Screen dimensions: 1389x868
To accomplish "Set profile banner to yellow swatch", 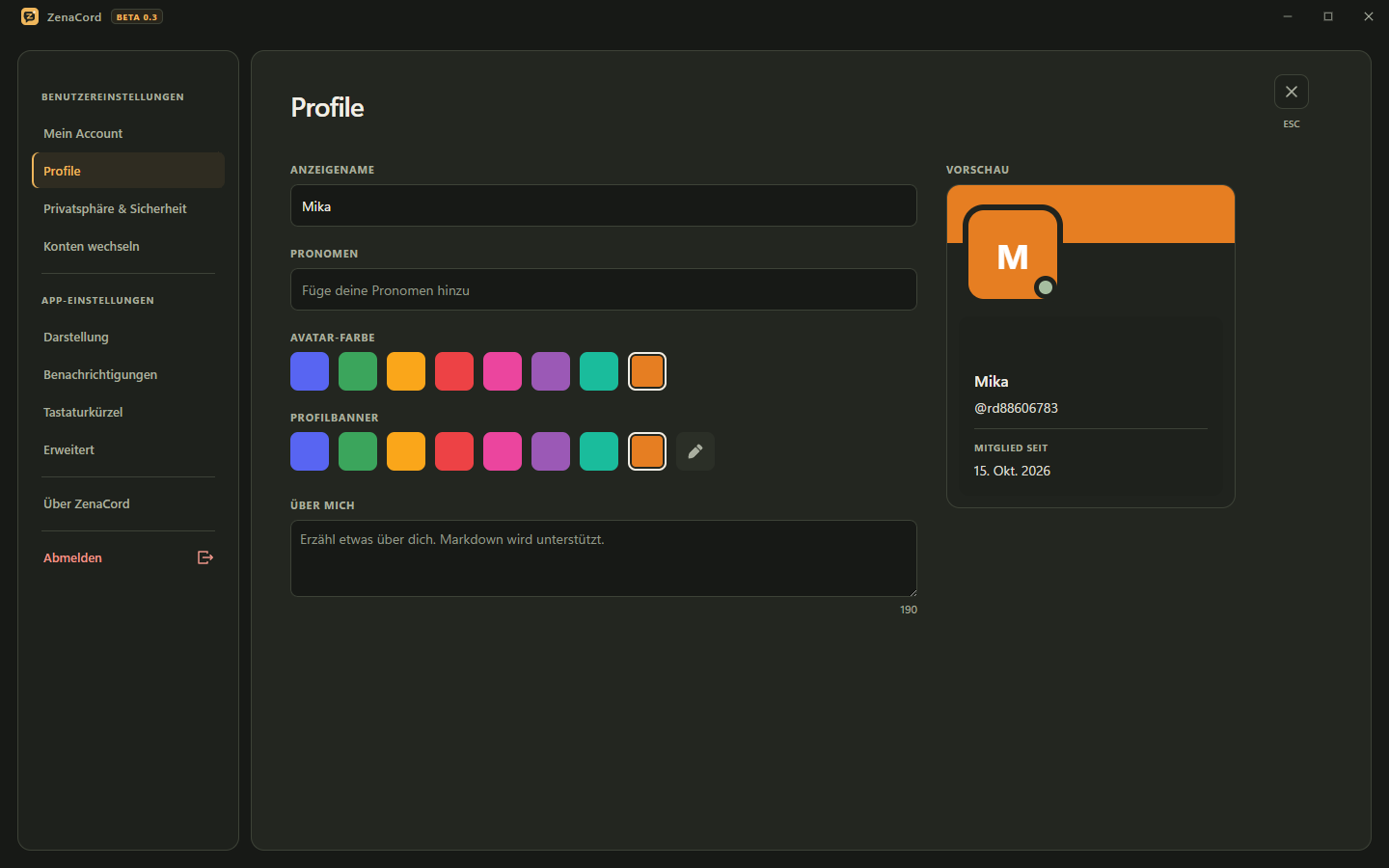I will click(x=406, y=451).
